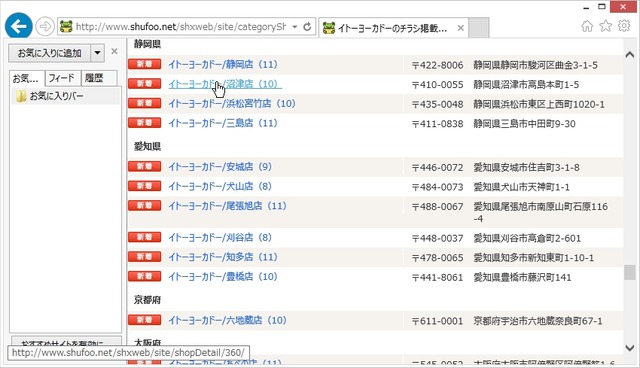This screenshot has width=640, height=368.
Task: Click the 新着 badge beside 三島店
Action: 144,123
